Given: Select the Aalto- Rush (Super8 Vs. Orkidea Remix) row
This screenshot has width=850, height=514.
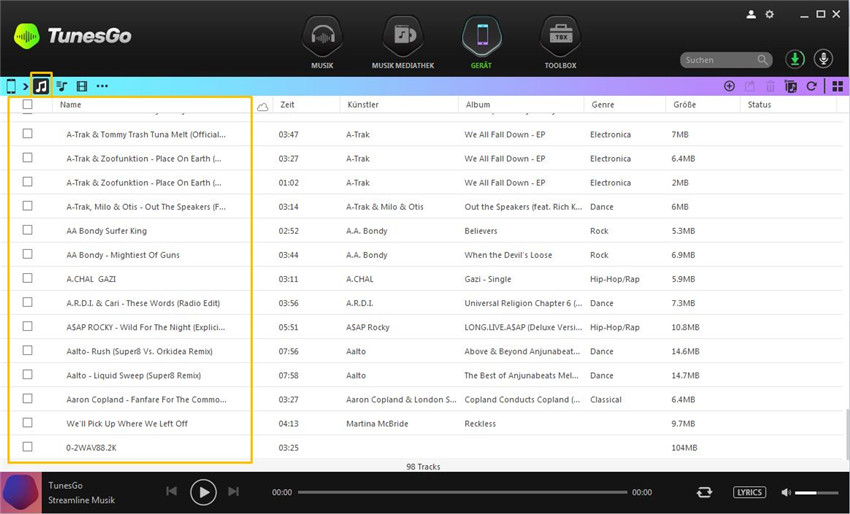Looking at the screenshot, I should [423, 351].
